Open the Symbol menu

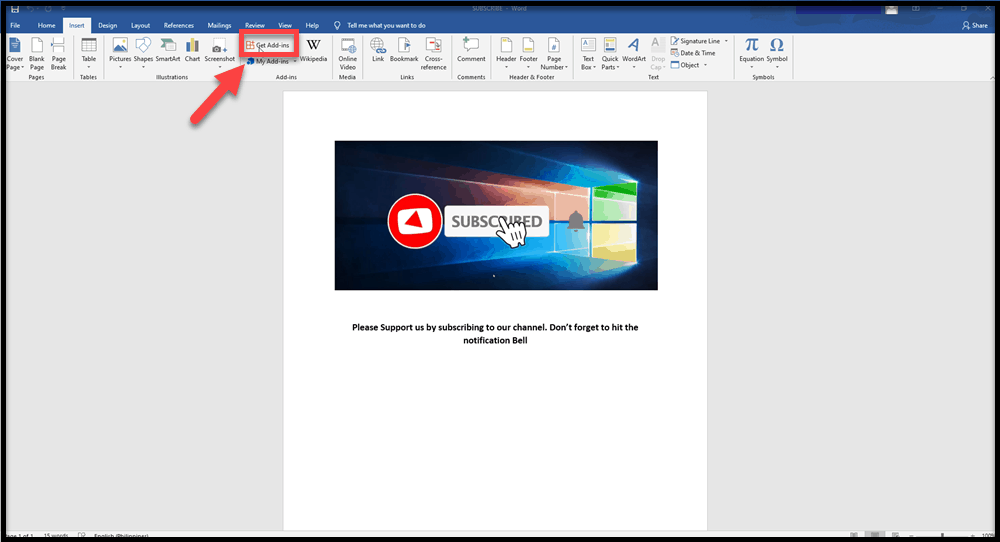tap(777, 54)
